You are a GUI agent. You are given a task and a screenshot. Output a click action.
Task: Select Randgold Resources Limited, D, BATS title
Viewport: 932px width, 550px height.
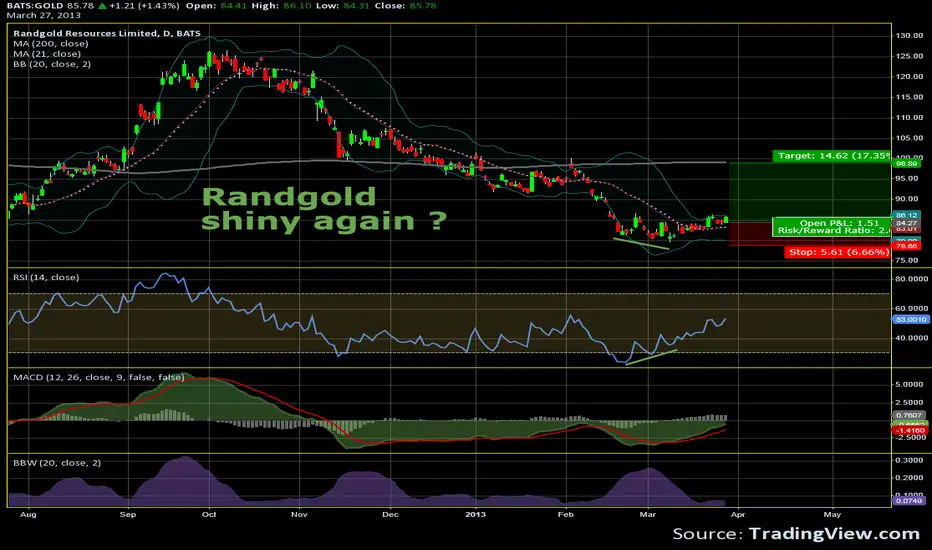click(x=107, y=33)
